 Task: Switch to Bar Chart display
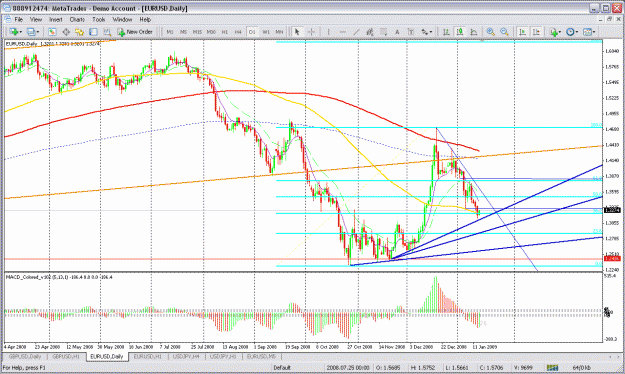click(x=446, y=32)
